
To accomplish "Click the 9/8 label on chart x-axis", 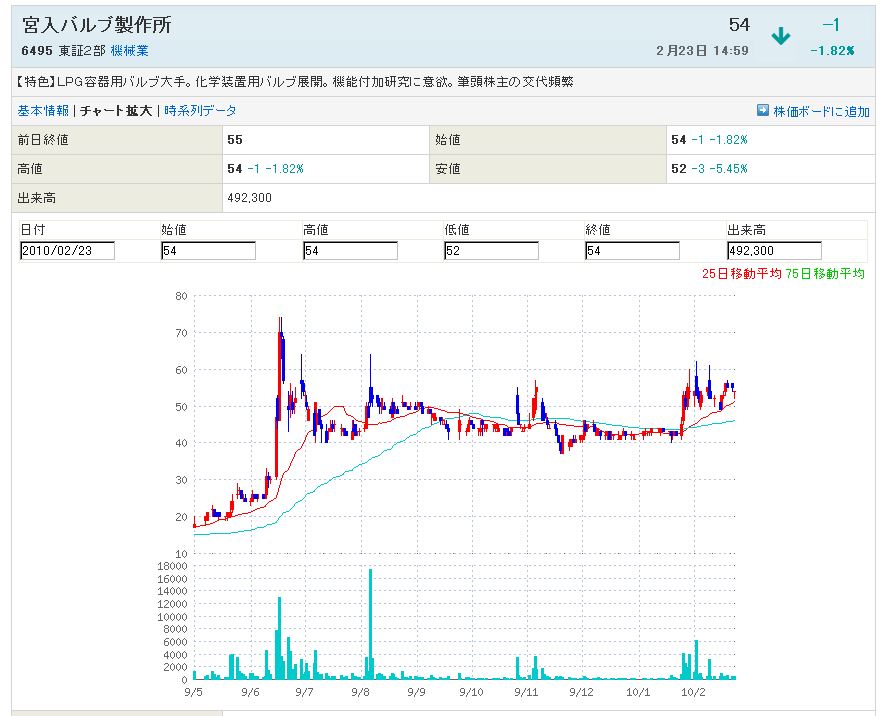I will pyautogui.click(x=360, y=692).
